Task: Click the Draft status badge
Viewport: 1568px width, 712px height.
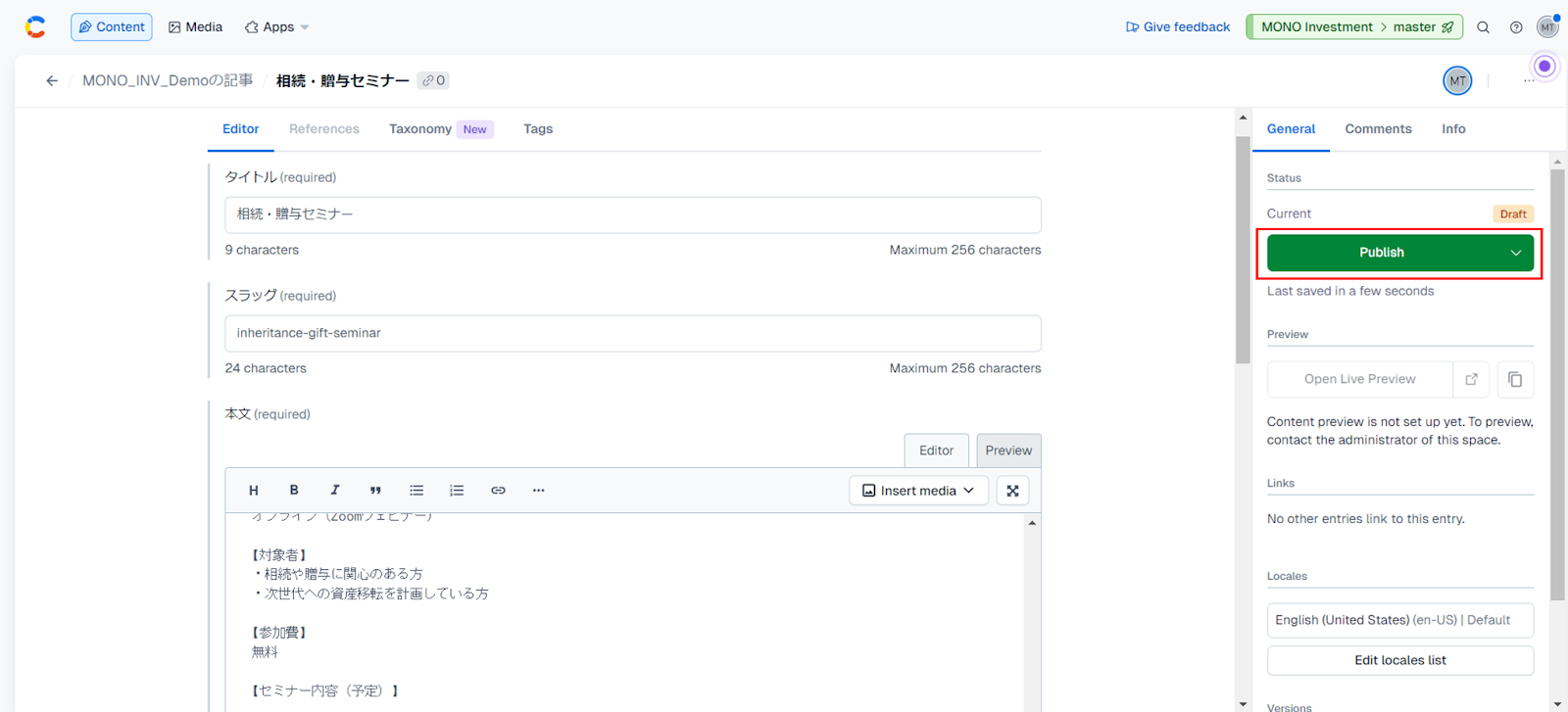Action: pyautogui.click(x=1513, y=214)
